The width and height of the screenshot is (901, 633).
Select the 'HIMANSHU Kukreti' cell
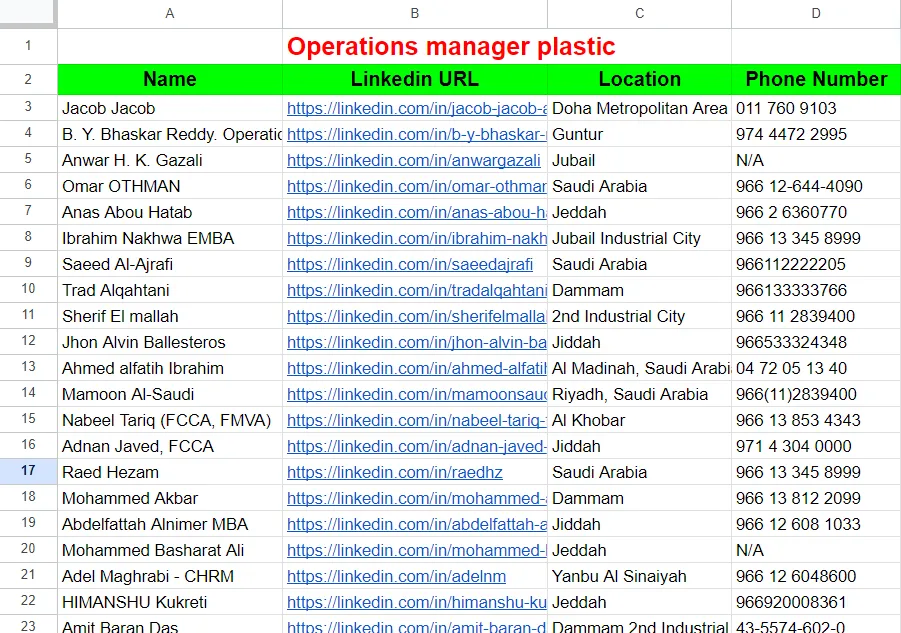(x=170, y=602)
